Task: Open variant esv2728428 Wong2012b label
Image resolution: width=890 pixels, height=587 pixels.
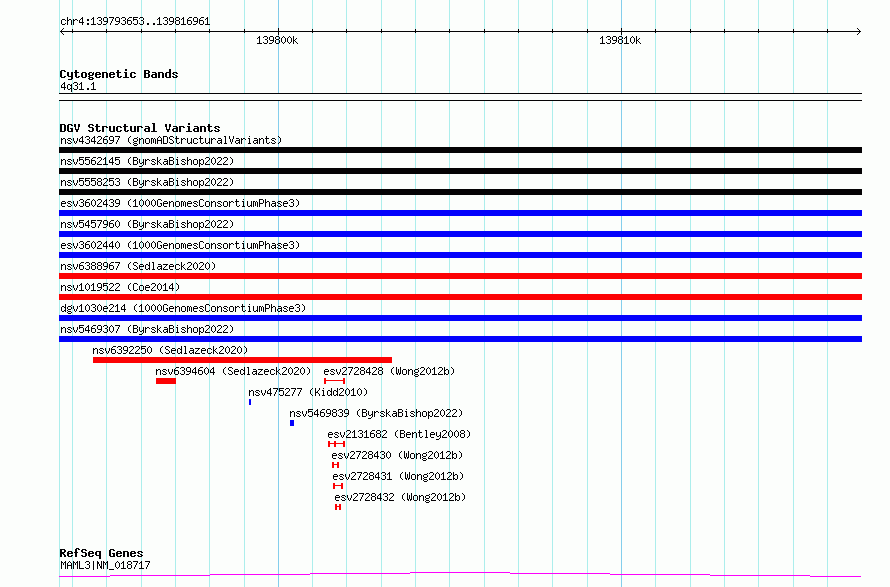Action: pyautogui.click(x=389, y=371)
